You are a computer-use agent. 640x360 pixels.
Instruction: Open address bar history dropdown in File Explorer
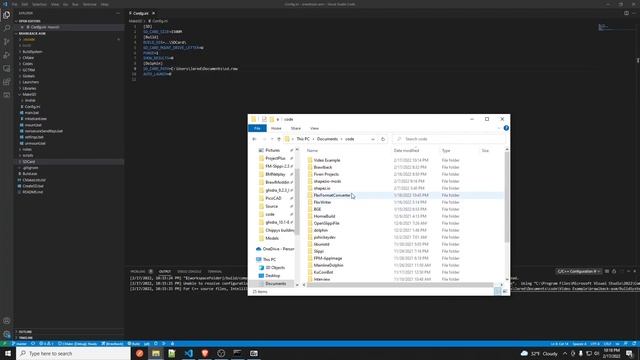point(373,139)
